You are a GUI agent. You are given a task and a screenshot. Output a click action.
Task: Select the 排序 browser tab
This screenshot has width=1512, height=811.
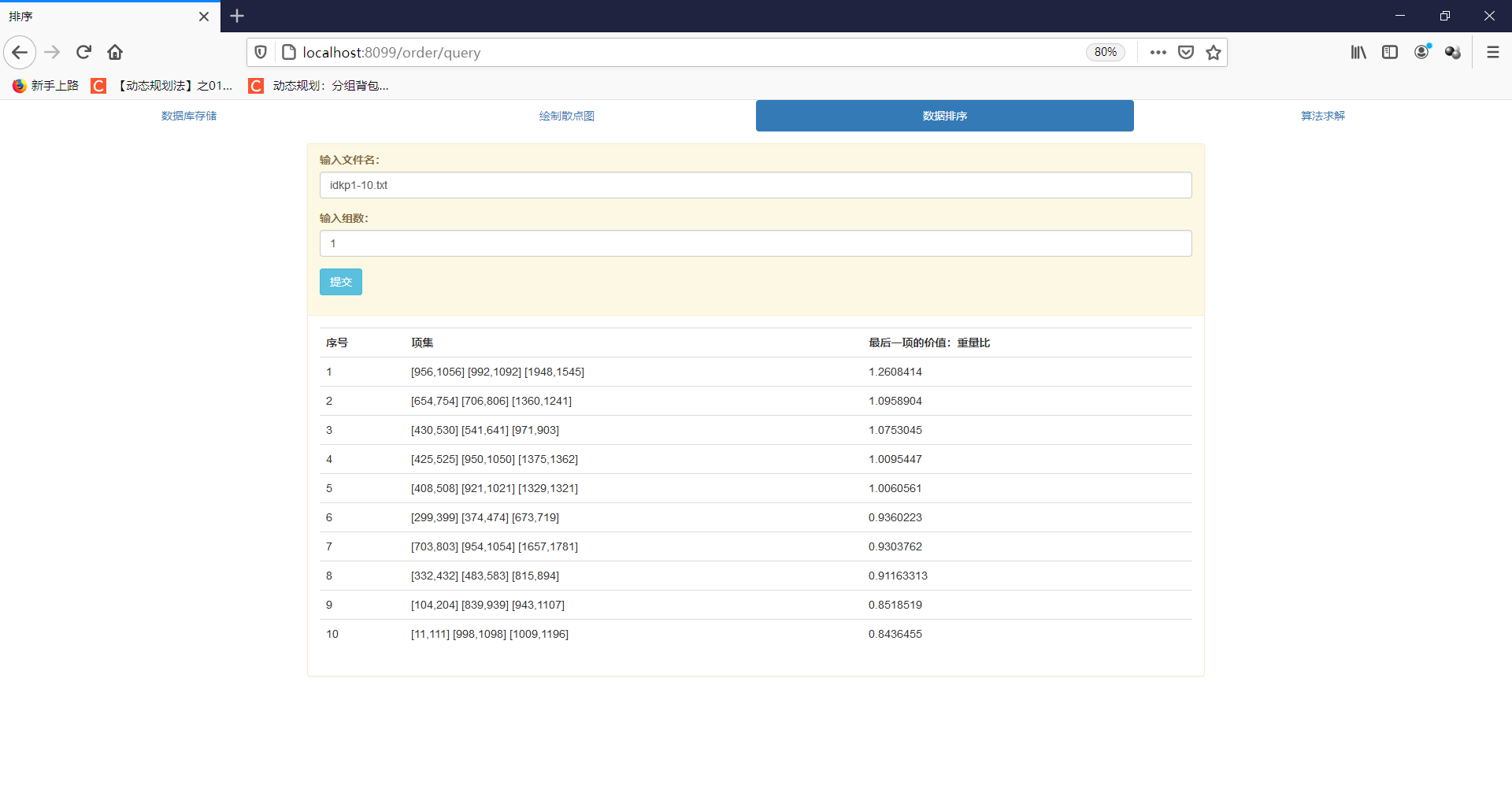(110, 17)
